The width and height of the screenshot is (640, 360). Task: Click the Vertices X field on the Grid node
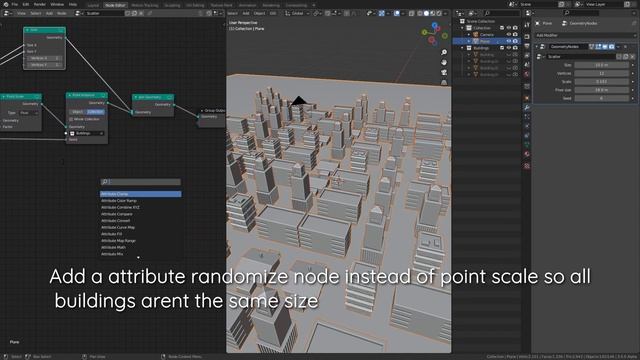tap(44, 58)
